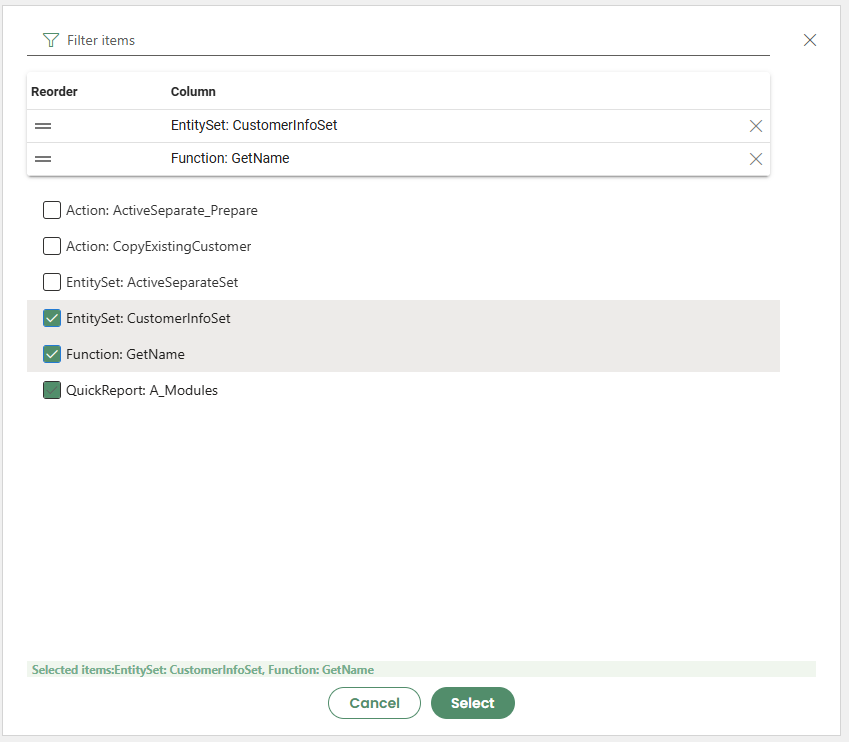This screenshot has height=742, width=849.
Task: Remove EntitySet: CustomerInfoSet from selected columns
Action: pos(756,126)
